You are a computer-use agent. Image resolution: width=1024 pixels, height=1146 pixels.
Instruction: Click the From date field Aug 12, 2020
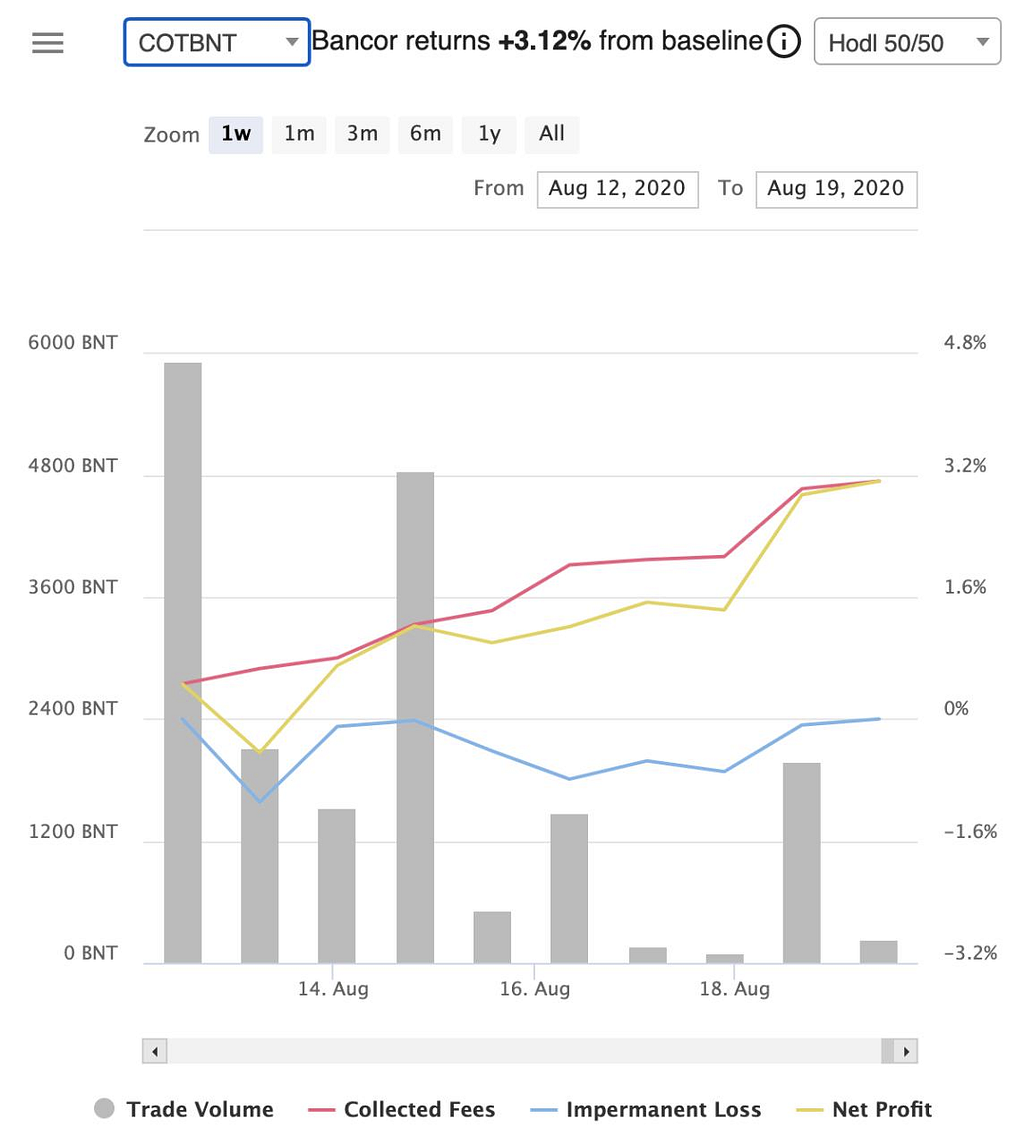tap(618, 189)
